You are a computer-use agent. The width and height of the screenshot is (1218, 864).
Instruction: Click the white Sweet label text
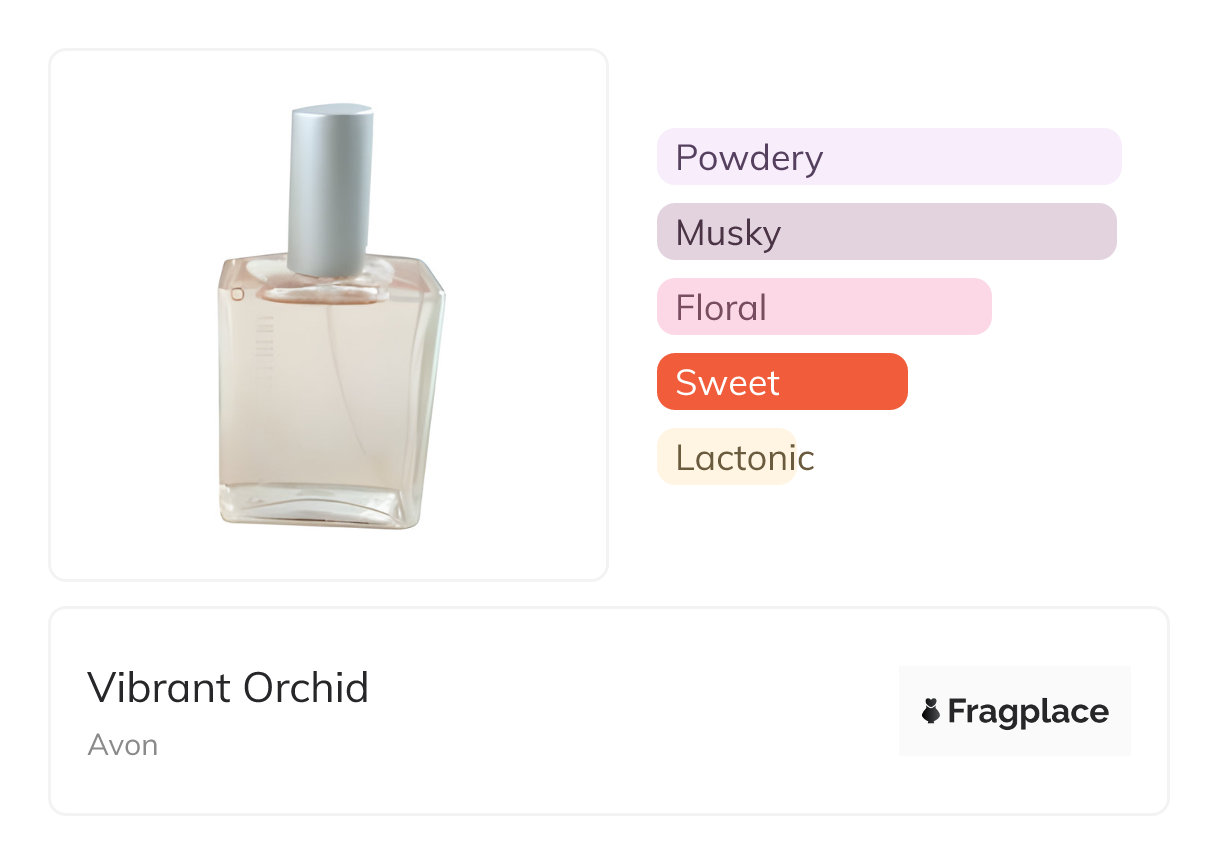pos(727,383)
